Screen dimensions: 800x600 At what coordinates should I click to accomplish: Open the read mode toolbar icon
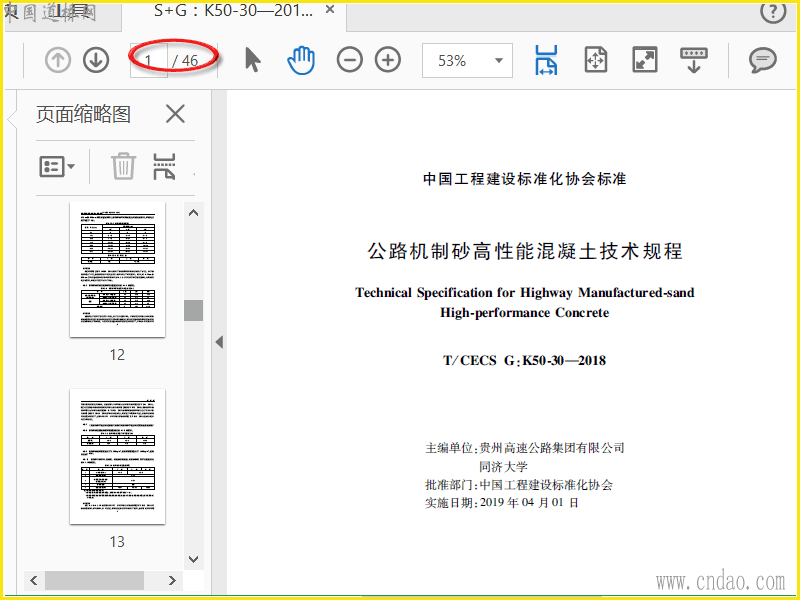[x=694, y=60]
